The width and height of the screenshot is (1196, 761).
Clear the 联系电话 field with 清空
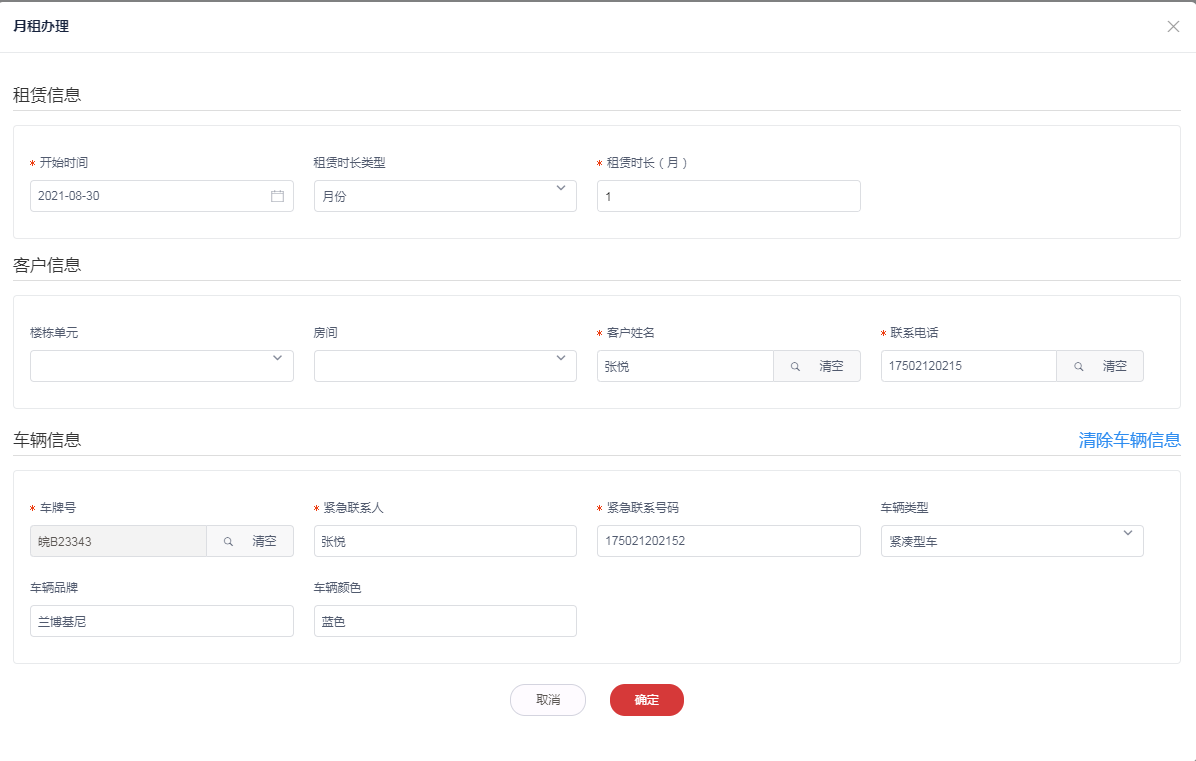[x=1114, y=366]
